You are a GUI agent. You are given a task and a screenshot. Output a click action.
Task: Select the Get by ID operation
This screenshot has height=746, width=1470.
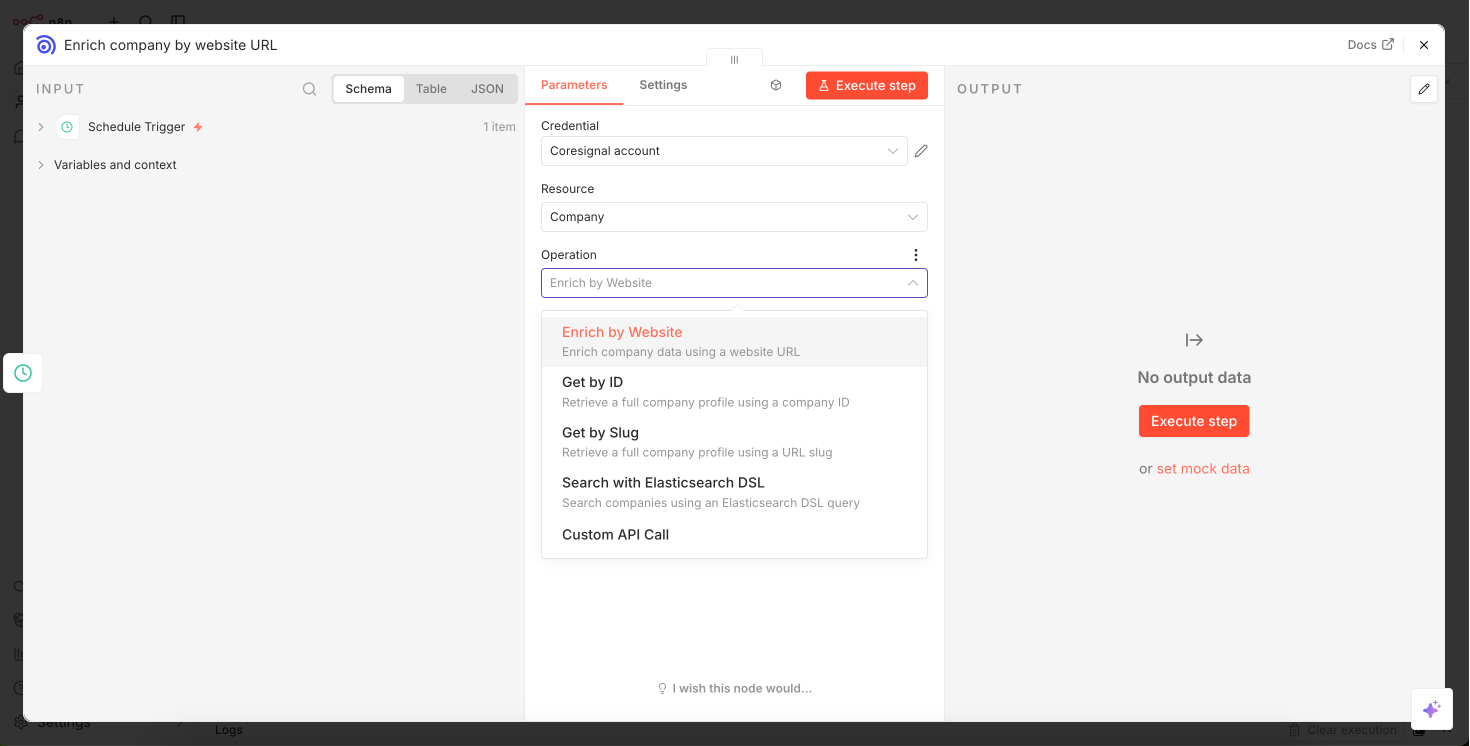(x=592, y=382)
